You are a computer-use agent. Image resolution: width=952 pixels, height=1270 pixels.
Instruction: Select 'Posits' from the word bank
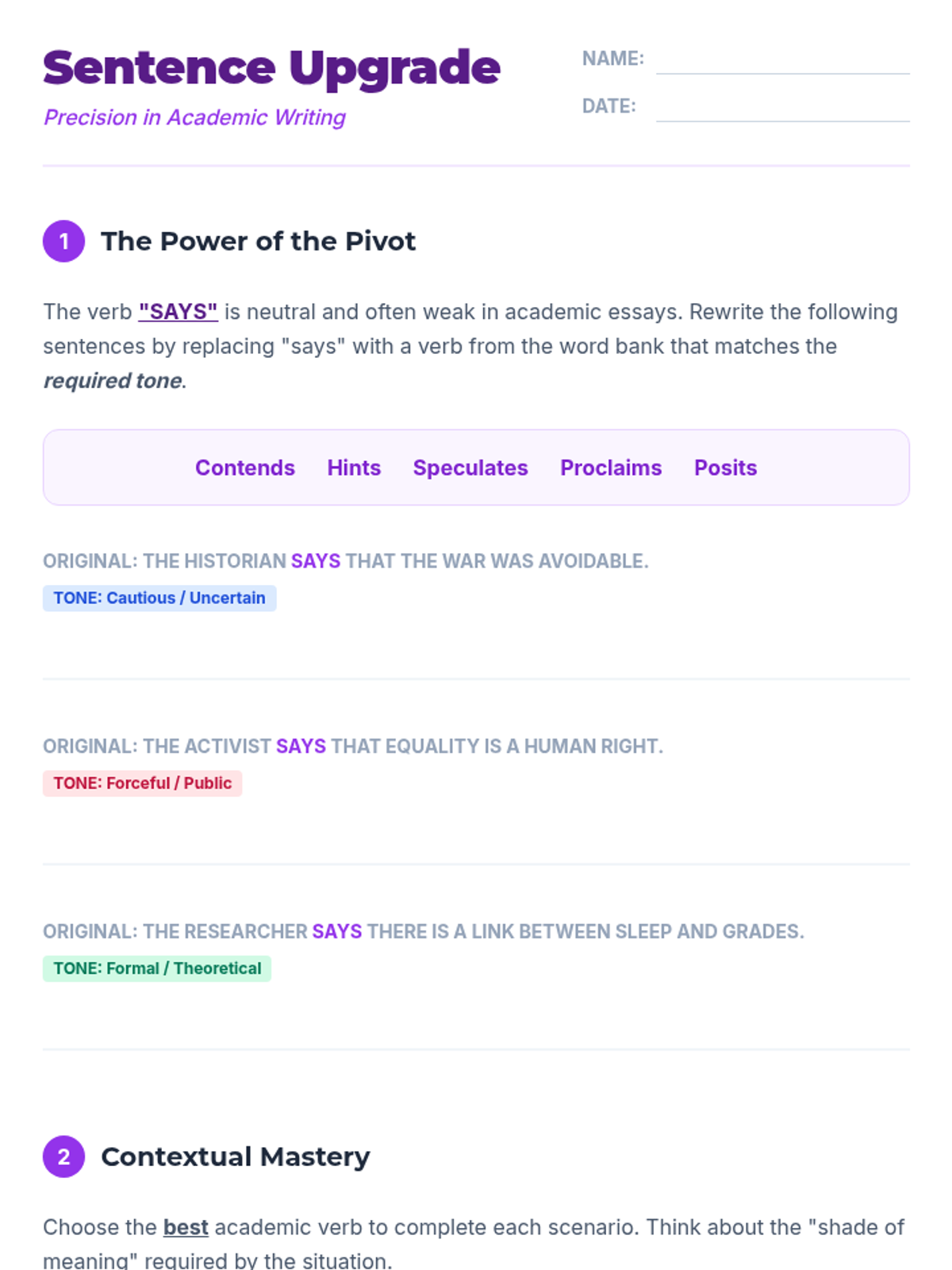tap(725, 468)
